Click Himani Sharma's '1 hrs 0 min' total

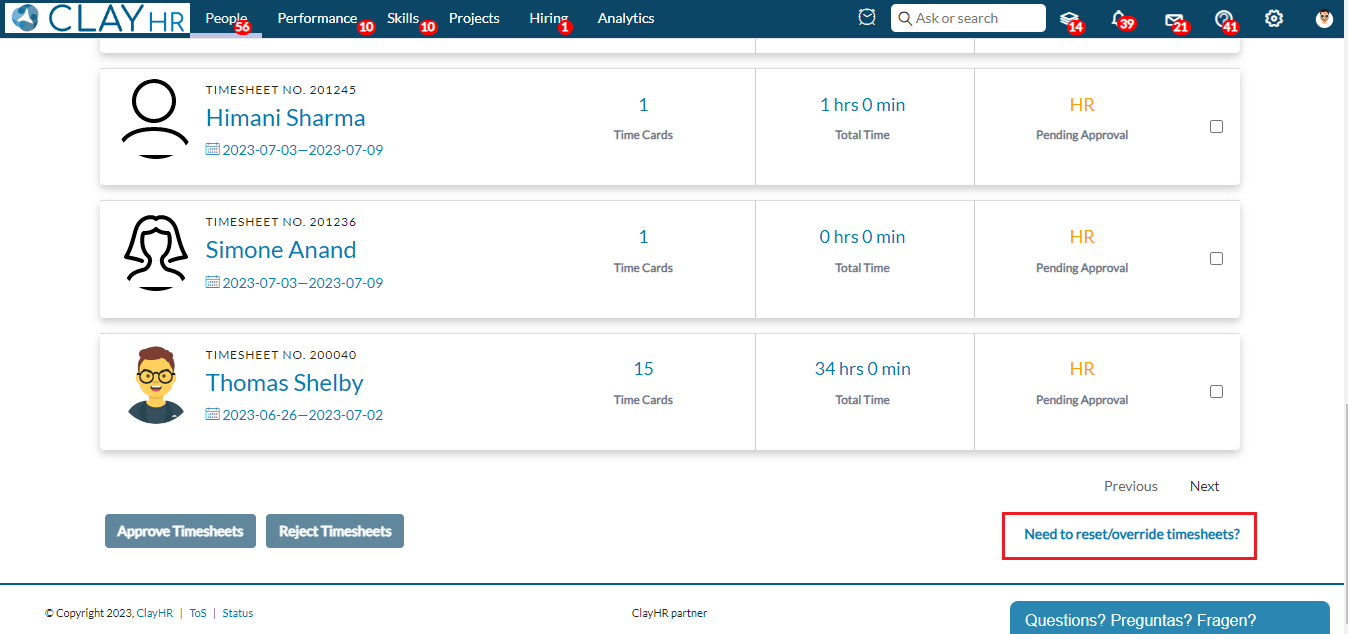[x=863, y=104]
